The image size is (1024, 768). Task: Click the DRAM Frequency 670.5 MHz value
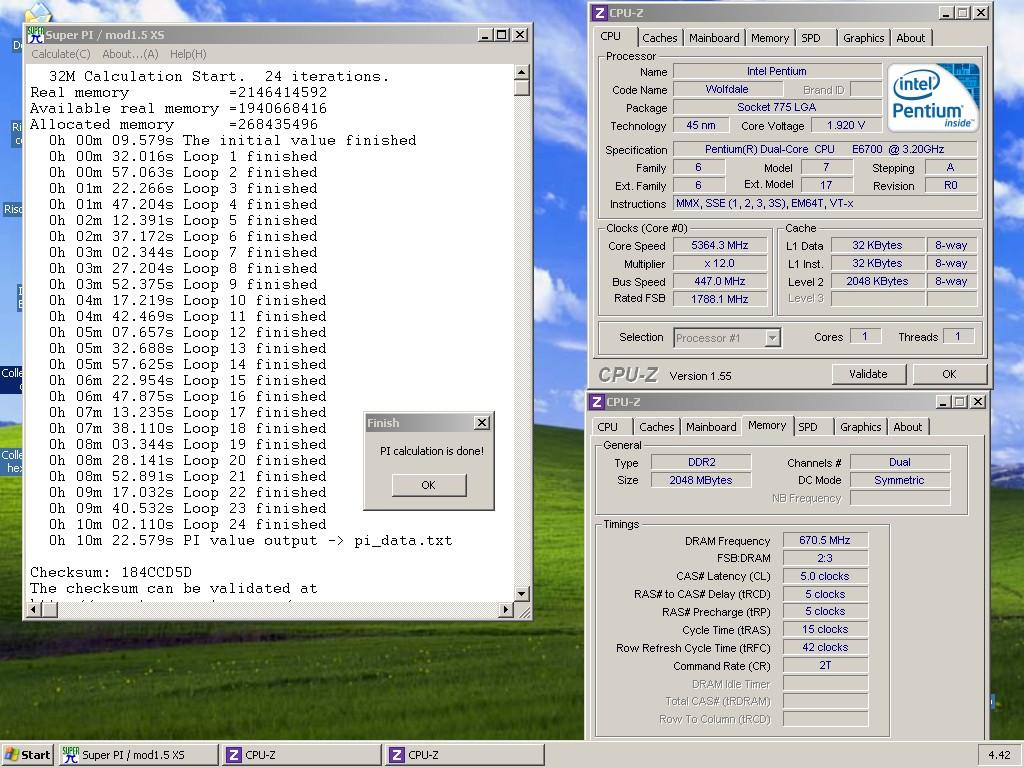pos(825,540)
